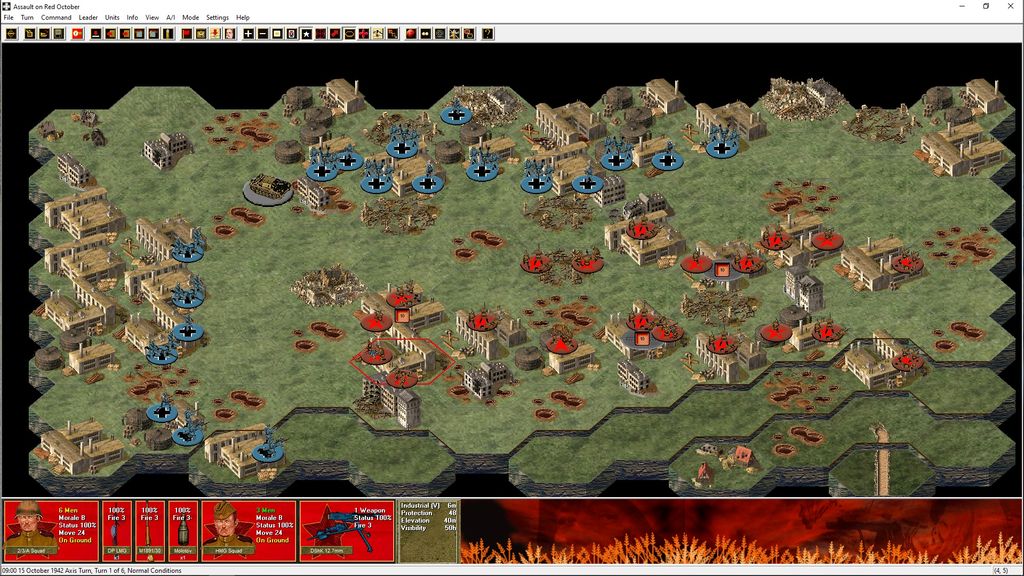Toggle the white star toolbar button
1024x576 pixels.
point(306,33)
